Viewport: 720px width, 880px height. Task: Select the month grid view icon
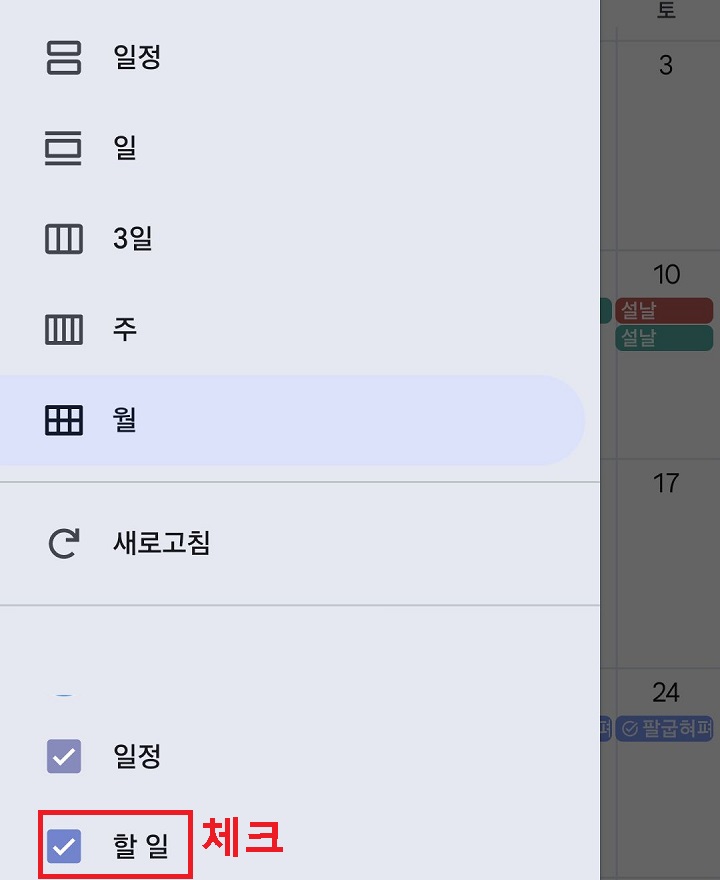click(x=62, y=420)
